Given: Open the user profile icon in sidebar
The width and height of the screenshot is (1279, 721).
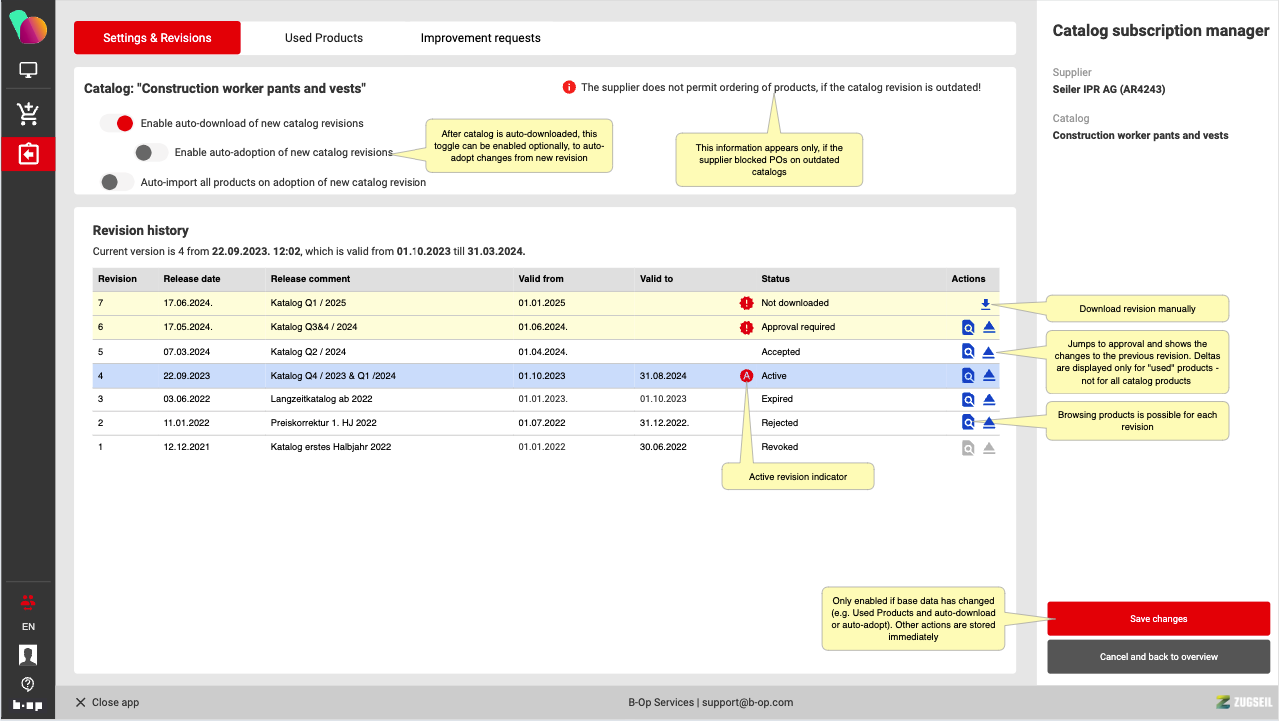Looking at the screenshot, I should pyautogui.click(x=28, y=655).
